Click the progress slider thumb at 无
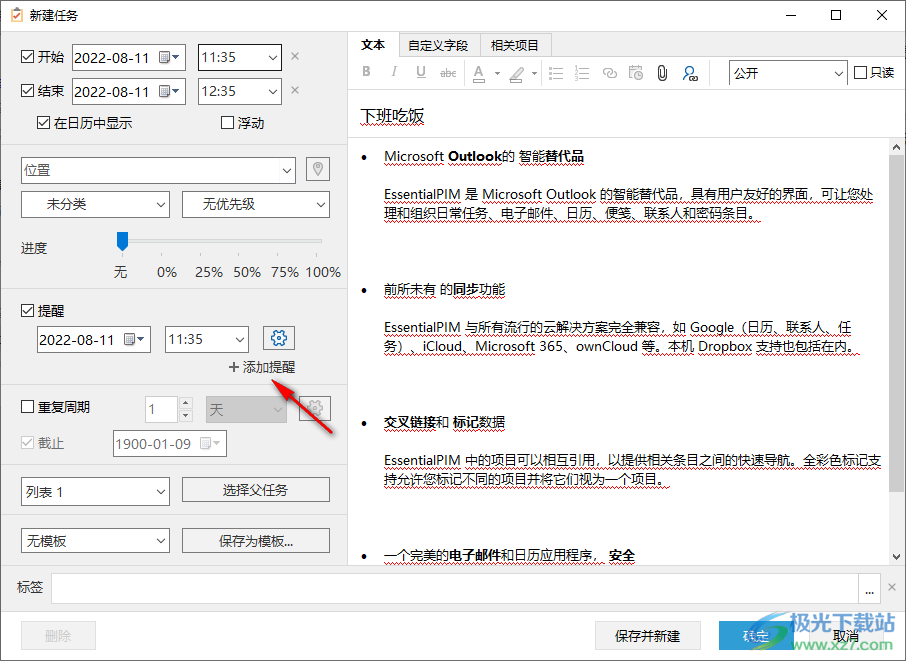Screen dimensions: 906x661 pyautogui.click(x=122, y=241)
